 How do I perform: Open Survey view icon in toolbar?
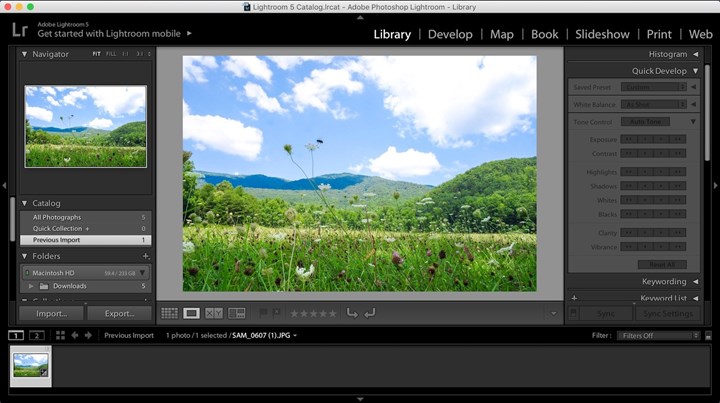pos(237,313)
